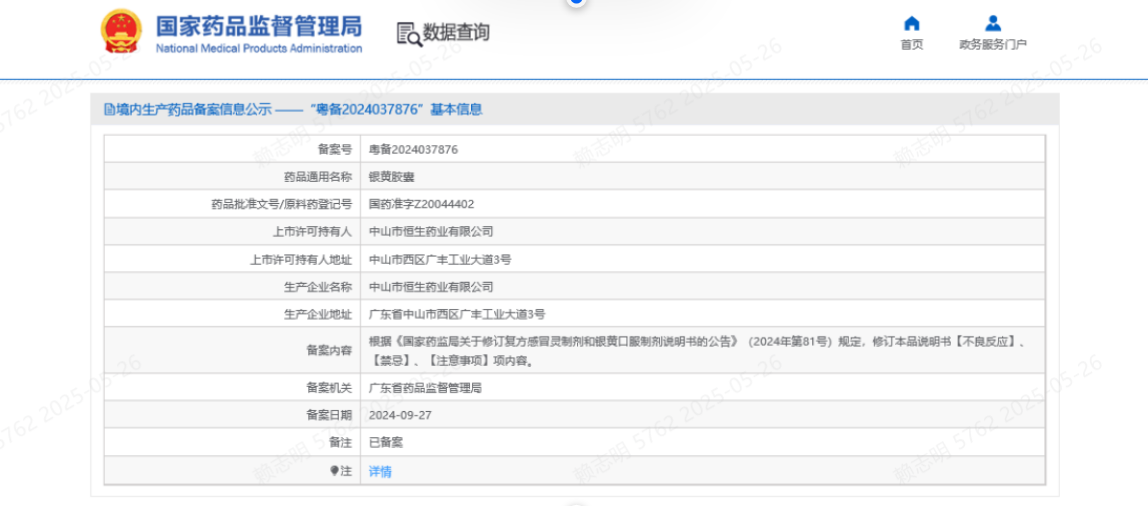Open the 数据查询 menu label

[456, 33]
